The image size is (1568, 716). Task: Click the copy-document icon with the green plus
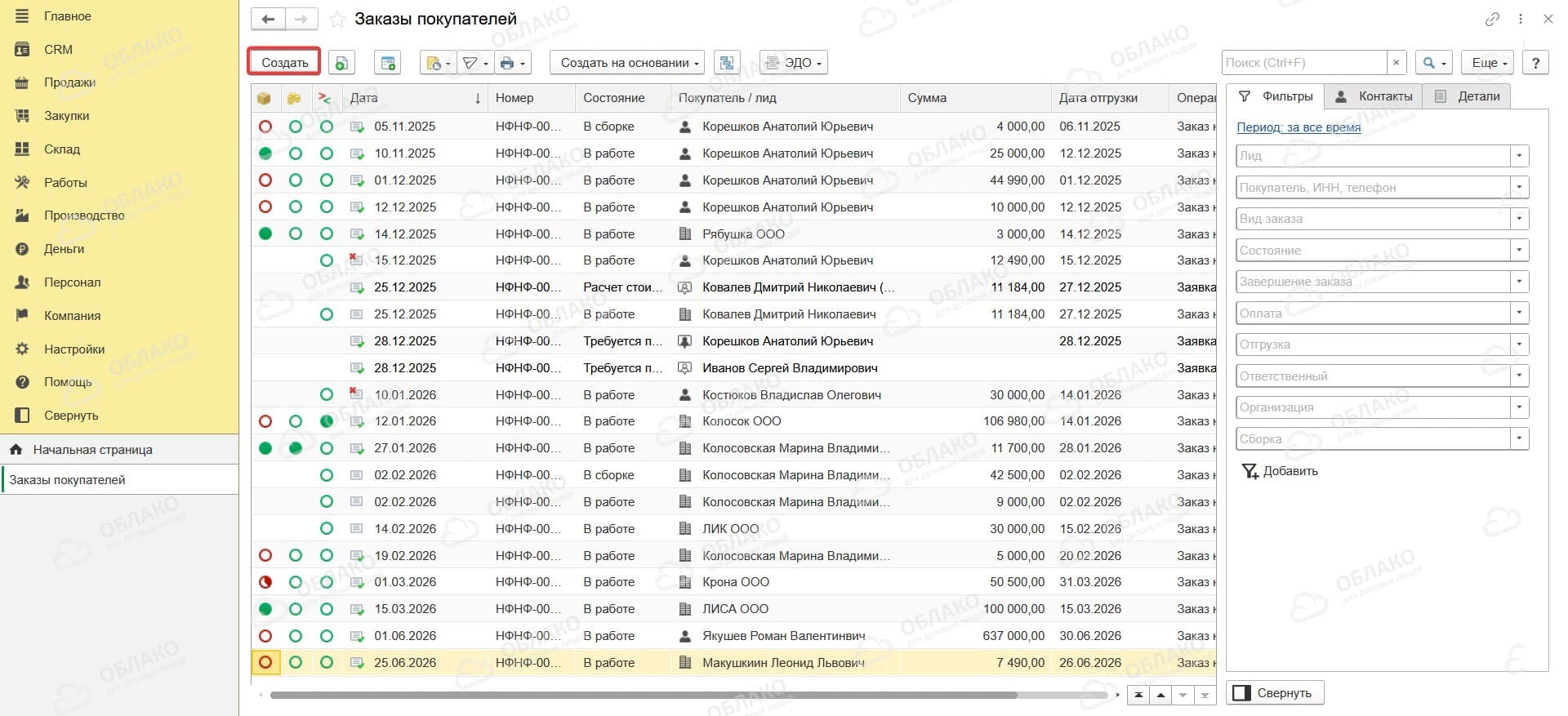(x=341, y=63)
